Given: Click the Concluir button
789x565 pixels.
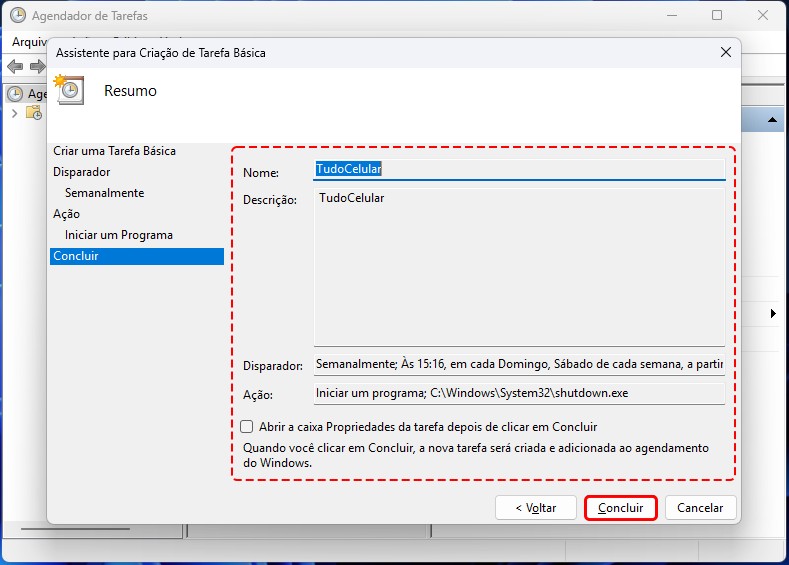Looking at the screenshot, I should 620,508.
